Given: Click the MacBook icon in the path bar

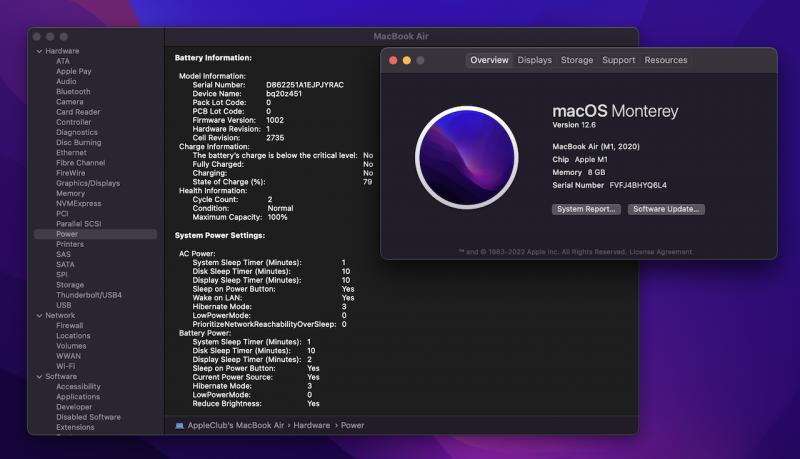Looking at the screenshot, I should point(180,425).
